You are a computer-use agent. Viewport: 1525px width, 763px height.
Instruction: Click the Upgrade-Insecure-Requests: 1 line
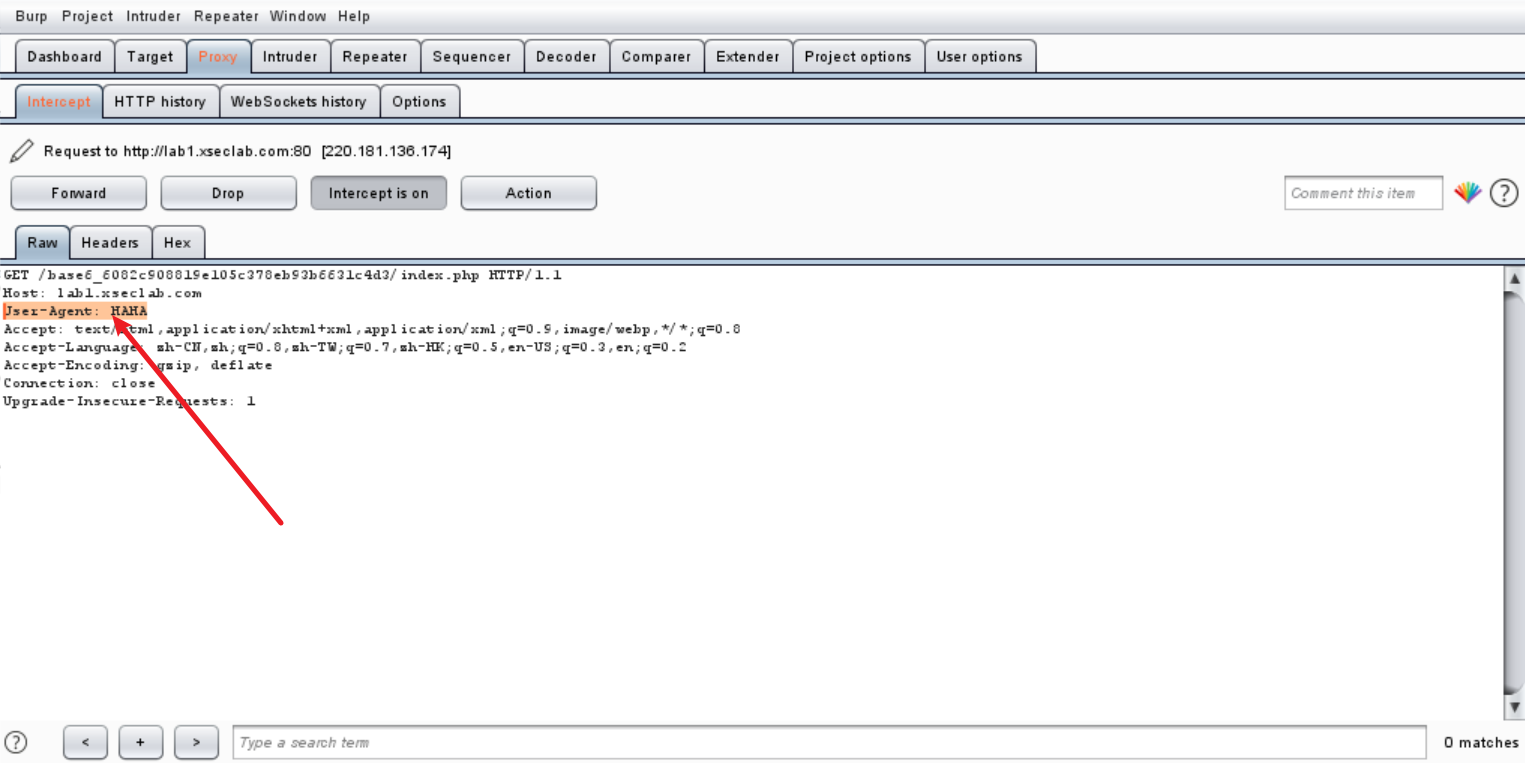point(129,401)
